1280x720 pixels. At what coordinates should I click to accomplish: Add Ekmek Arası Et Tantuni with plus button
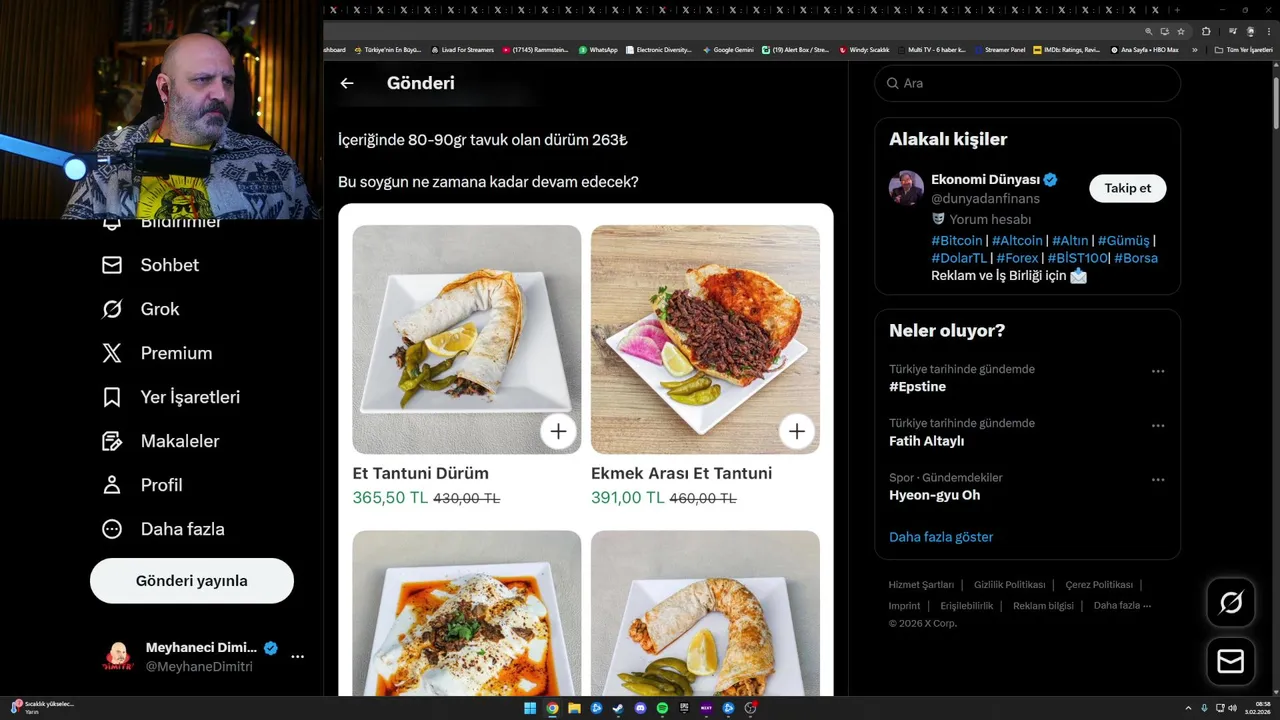[x=796, y=431]
